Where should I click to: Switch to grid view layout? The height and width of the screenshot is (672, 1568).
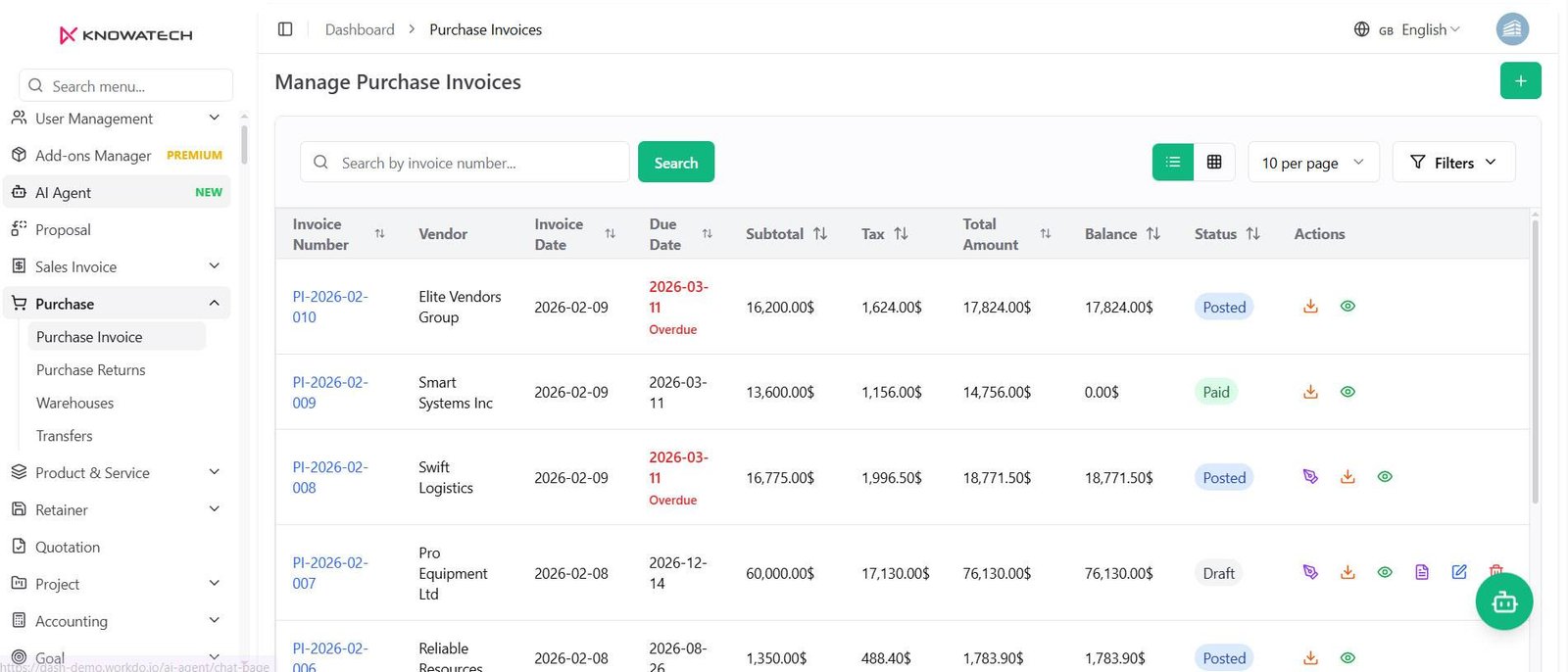pyautogui.click(x=1214, y=163)
